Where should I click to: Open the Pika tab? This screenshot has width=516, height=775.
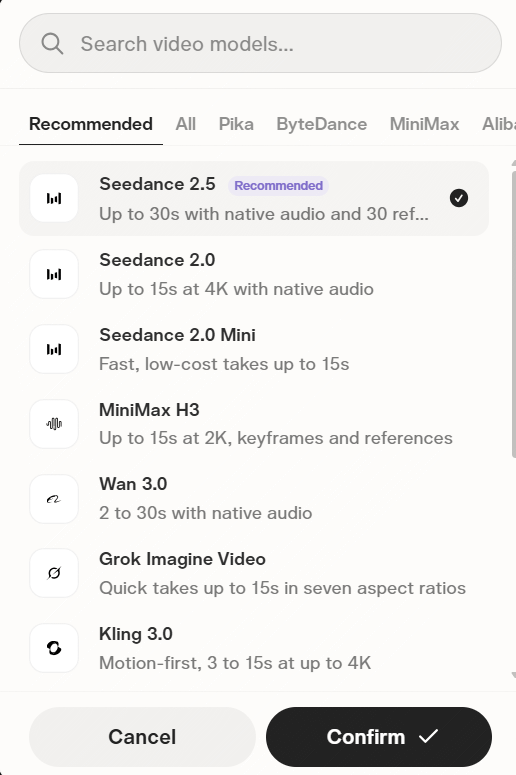pyautogui.click(x=236, y=124)
